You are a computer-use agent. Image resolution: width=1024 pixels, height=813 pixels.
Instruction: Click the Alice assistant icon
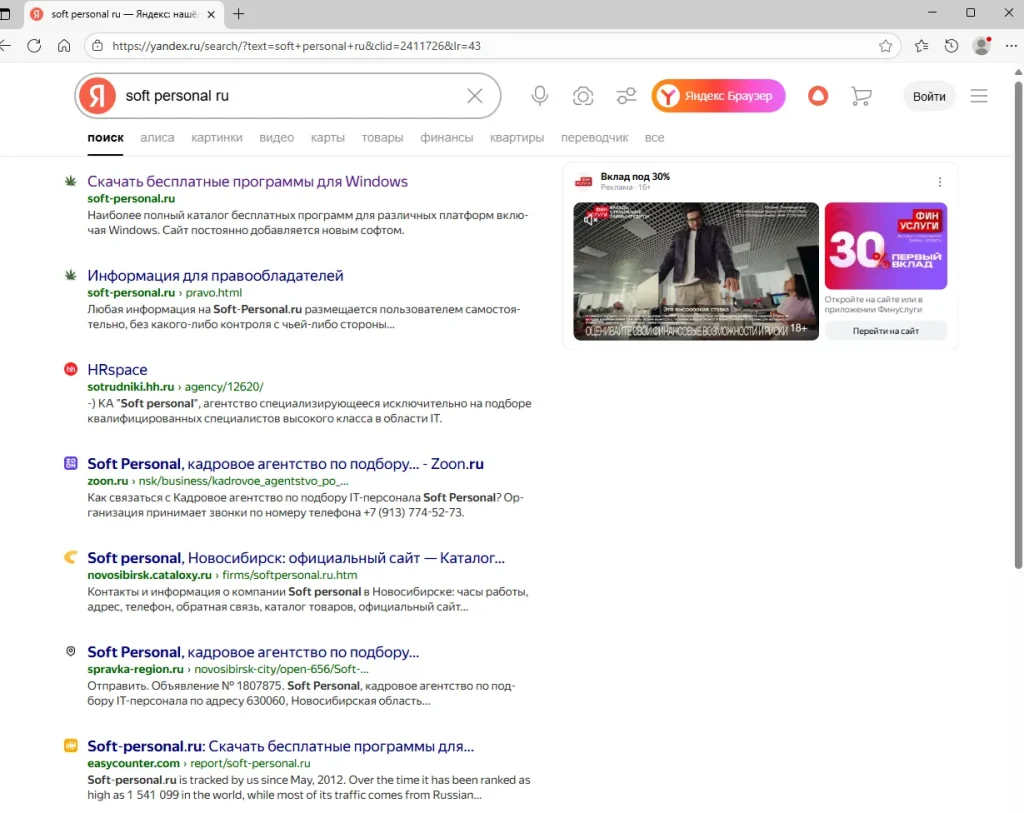click(x=818, y=96)
